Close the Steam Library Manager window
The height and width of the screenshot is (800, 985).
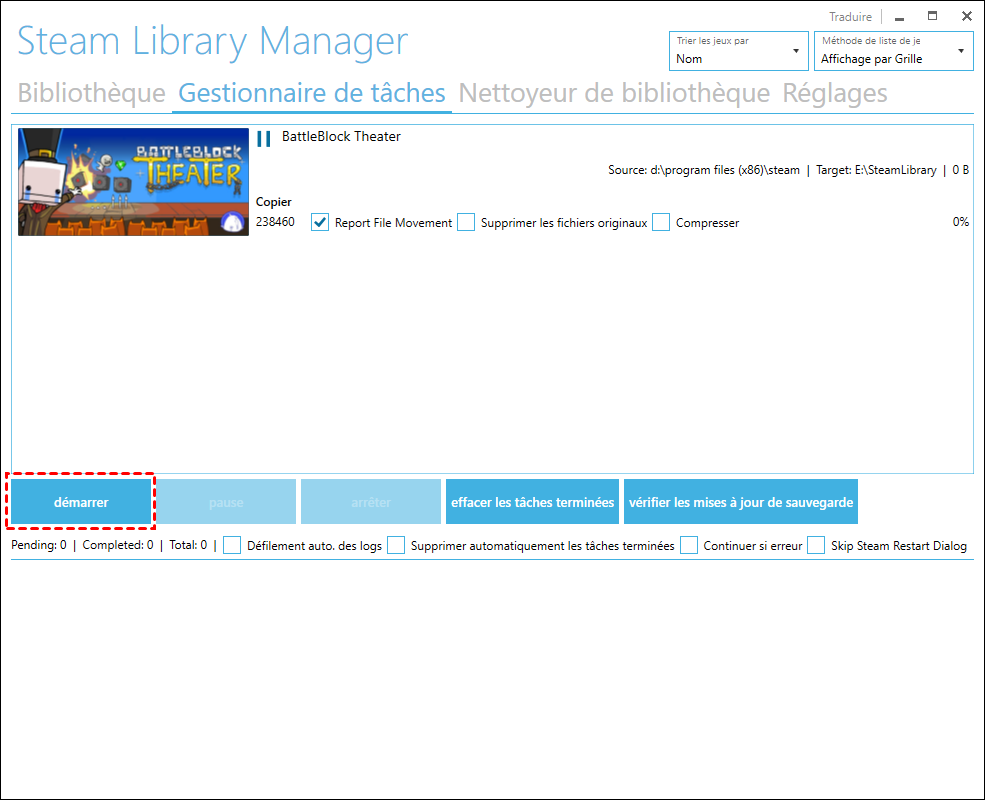(x=967, y=16)
